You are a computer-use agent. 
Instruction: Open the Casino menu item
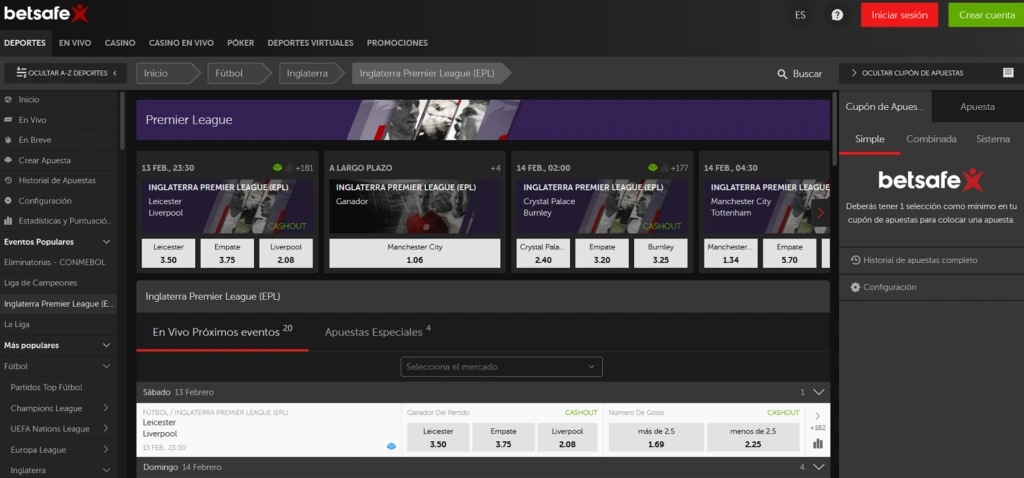click(x=120, y=43)
